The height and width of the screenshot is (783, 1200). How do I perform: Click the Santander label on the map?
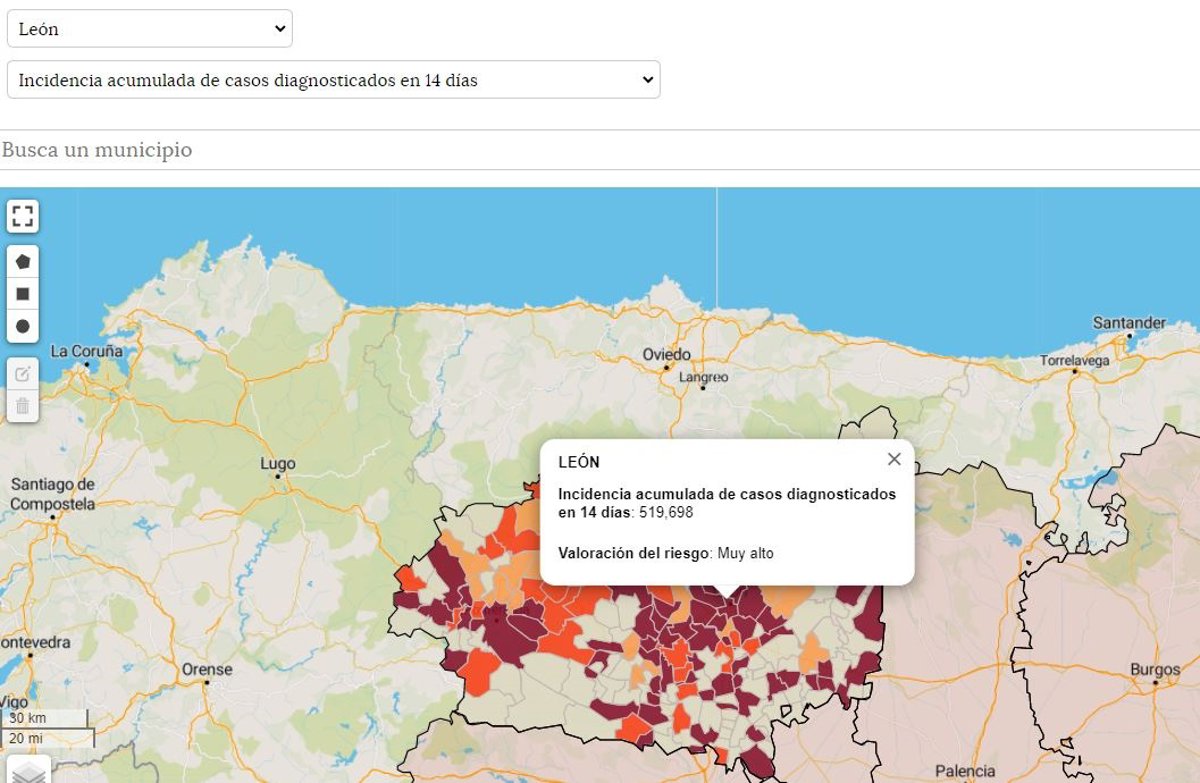coord(1129,323)
